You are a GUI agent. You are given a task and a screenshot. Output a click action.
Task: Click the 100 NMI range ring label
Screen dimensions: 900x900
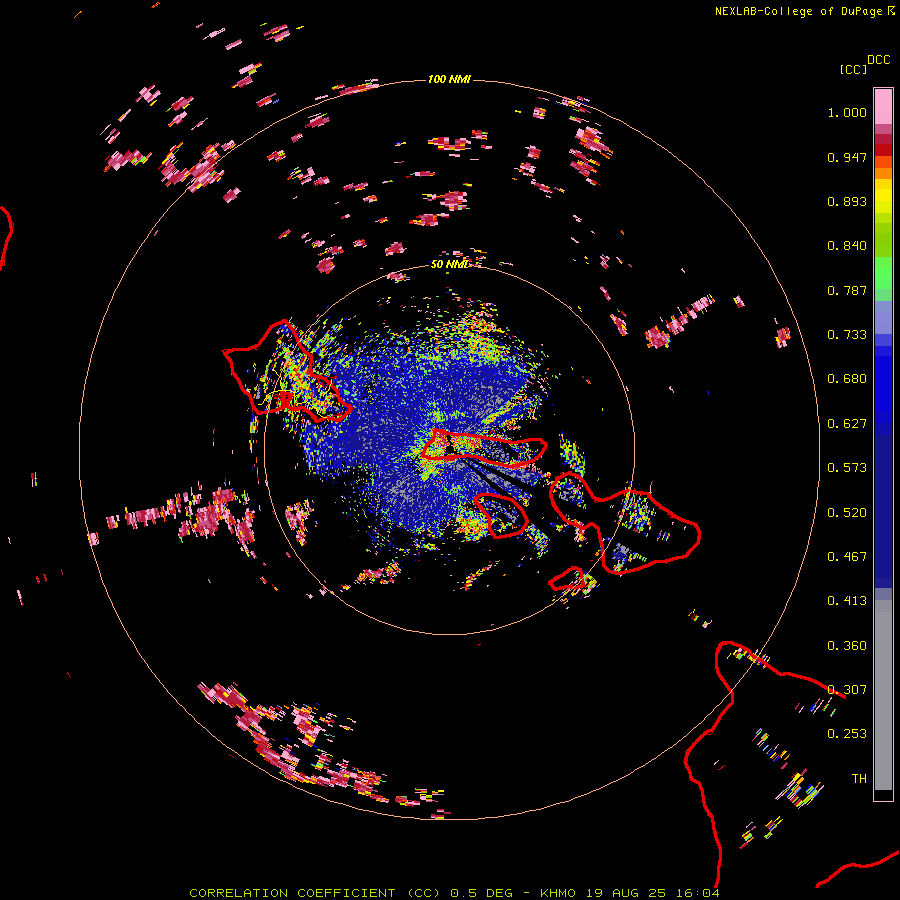449,79
